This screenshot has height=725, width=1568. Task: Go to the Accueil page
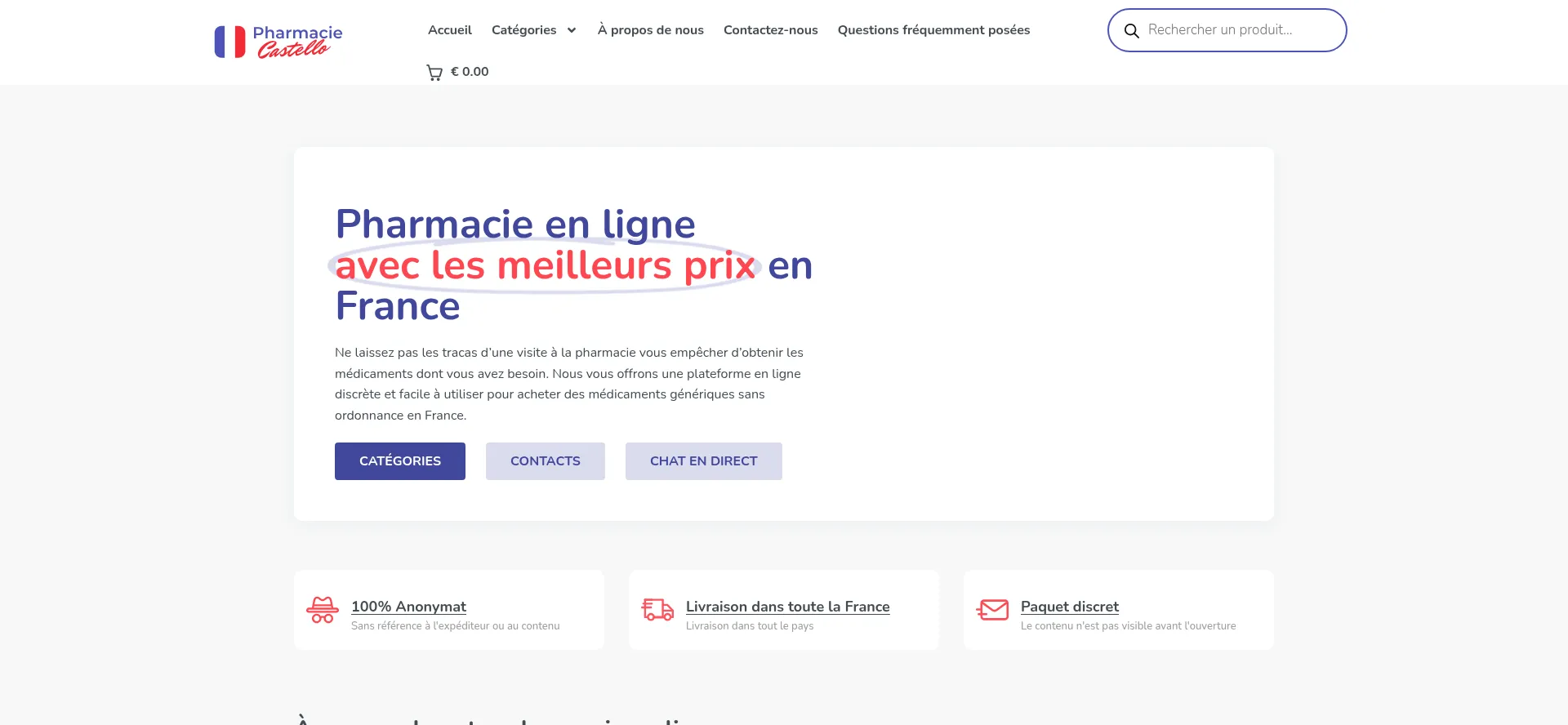[450, 30]
